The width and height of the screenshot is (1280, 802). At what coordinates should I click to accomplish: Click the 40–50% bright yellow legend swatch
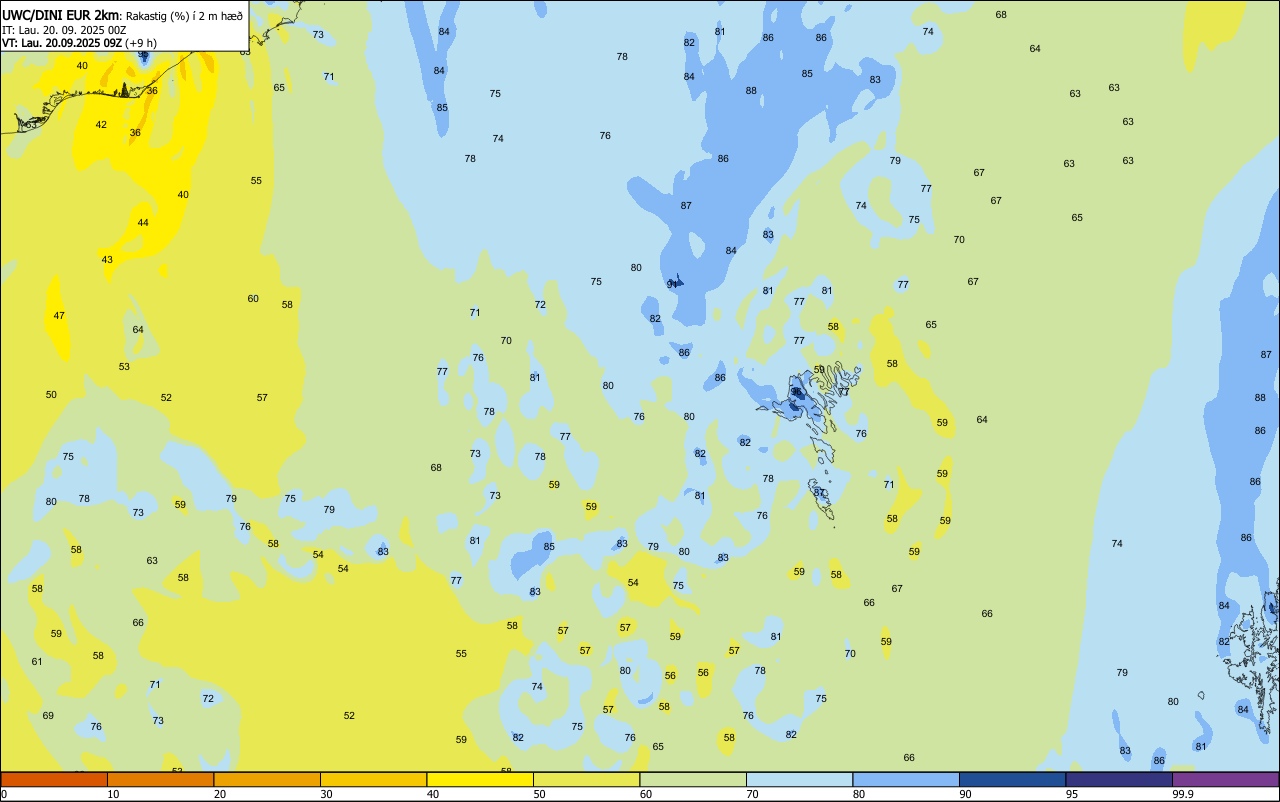tap(480, 779)
